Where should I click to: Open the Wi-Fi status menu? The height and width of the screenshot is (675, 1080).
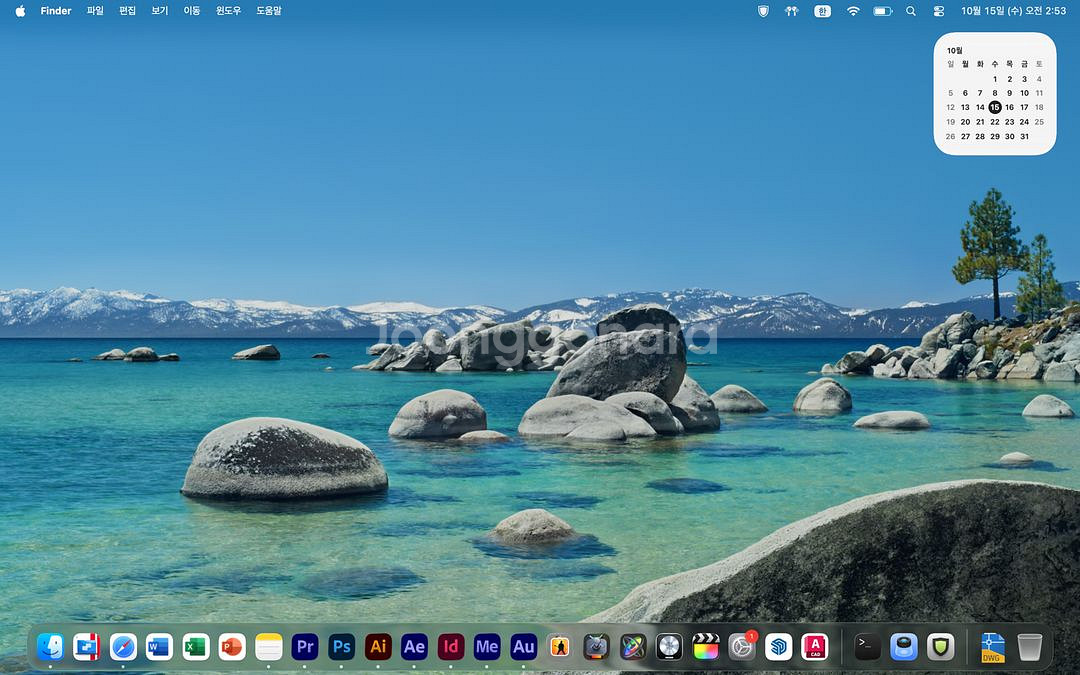[x=852, y=11]
